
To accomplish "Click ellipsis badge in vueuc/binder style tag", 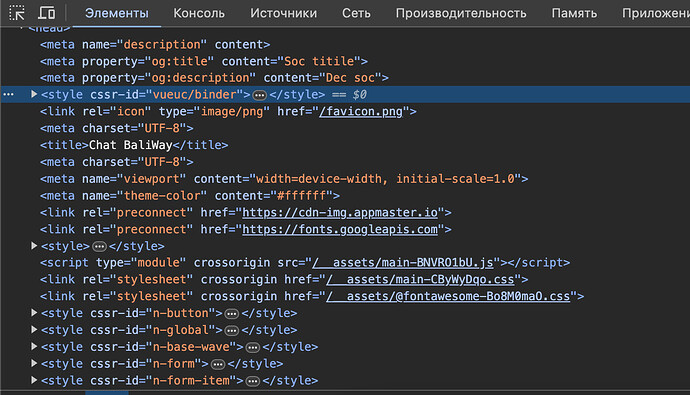I will pos(260,95).
